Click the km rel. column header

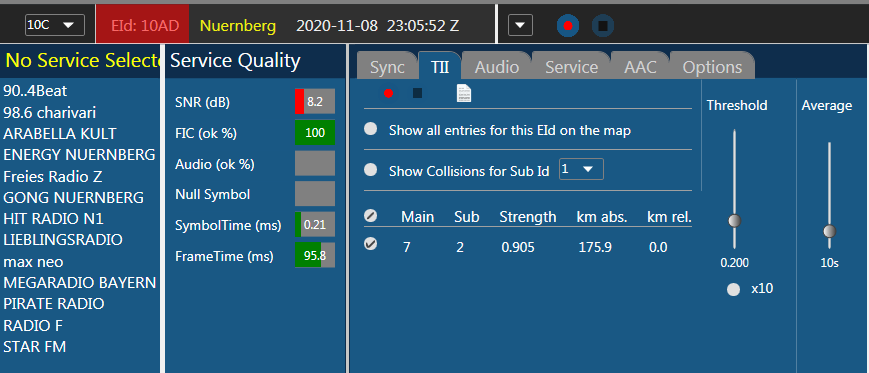pyautogui.click(x=669, y=217)
